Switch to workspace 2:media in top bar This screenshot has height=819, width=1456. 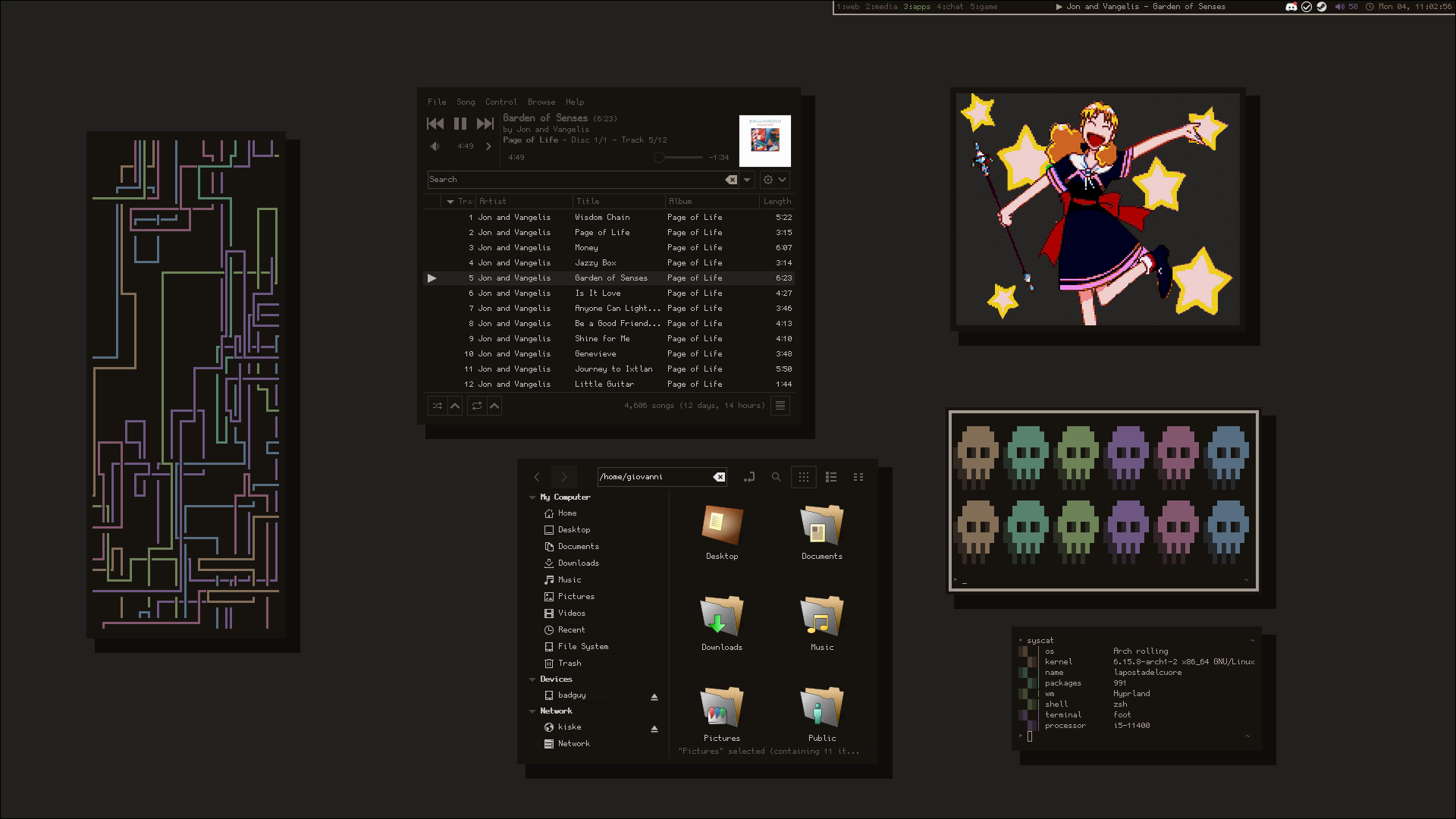point(881,7)
